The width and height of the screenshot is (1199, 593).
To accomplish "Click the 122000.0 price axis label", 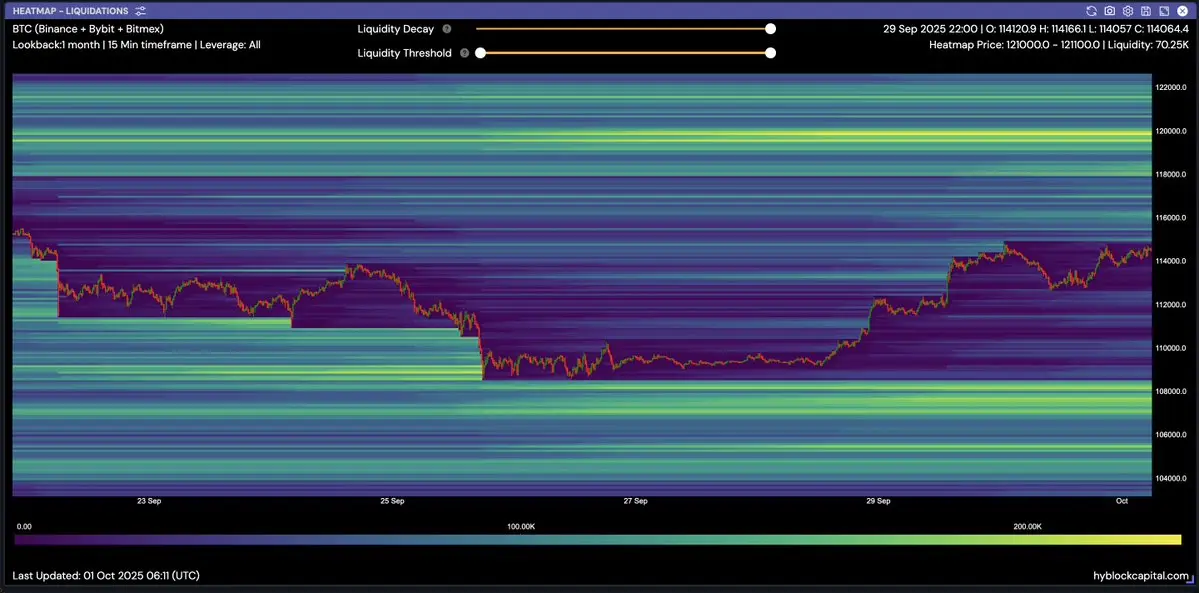I will click(x=1172, y=87).
